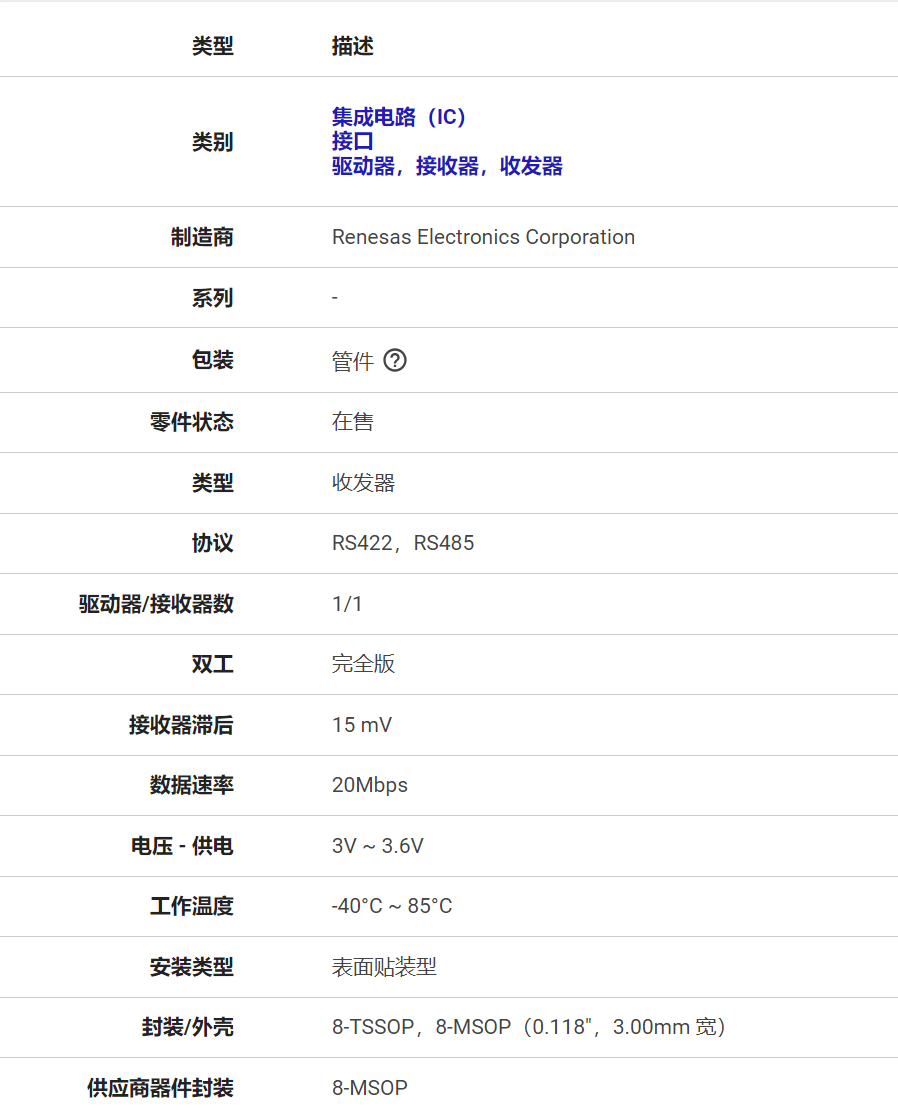Select the 表面贴装型 mounting type value
Viewport: 898px width, 1115px height.
[x=384, y=967]
